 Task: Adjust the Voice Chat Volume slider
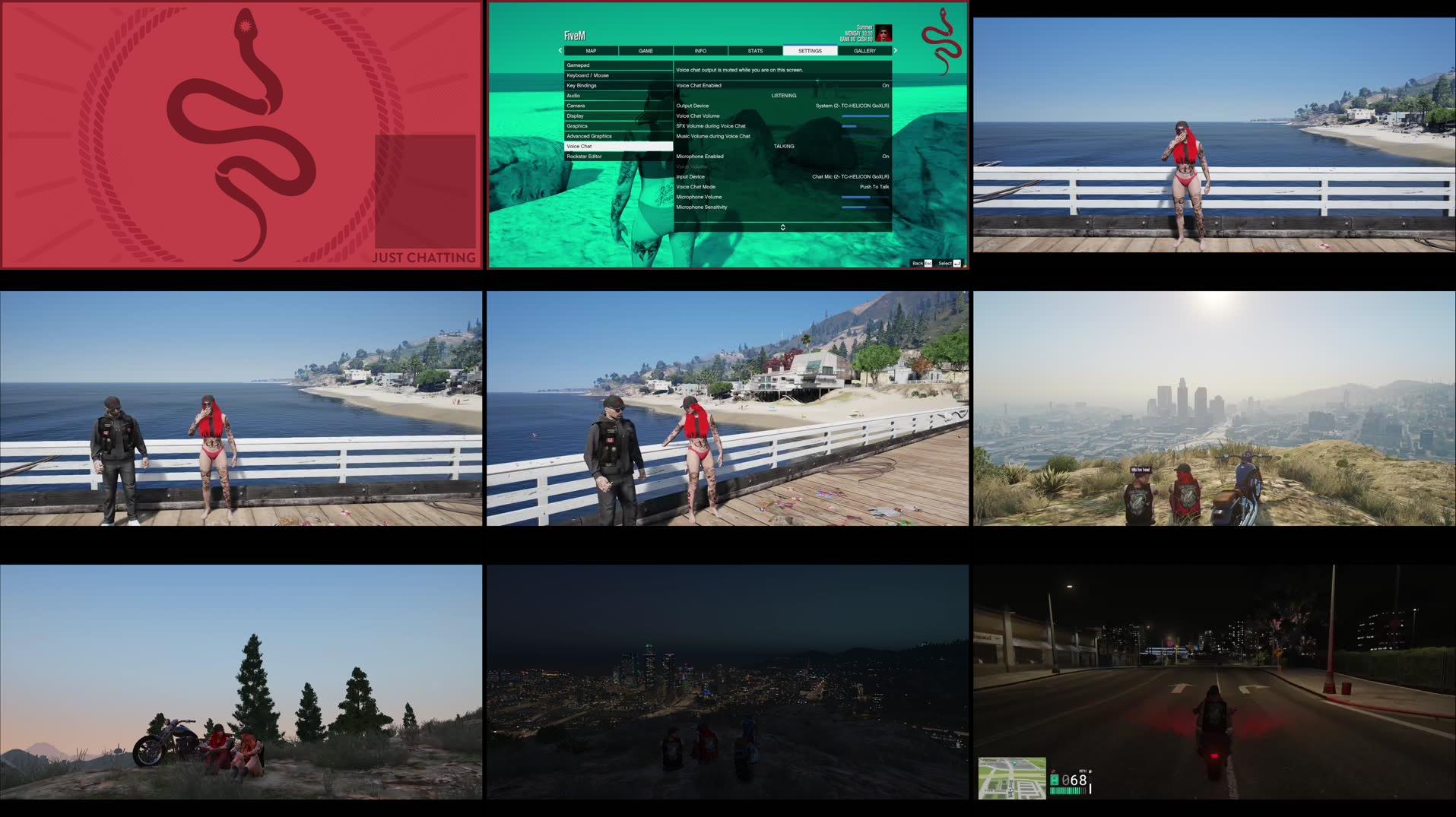(865, 116)
